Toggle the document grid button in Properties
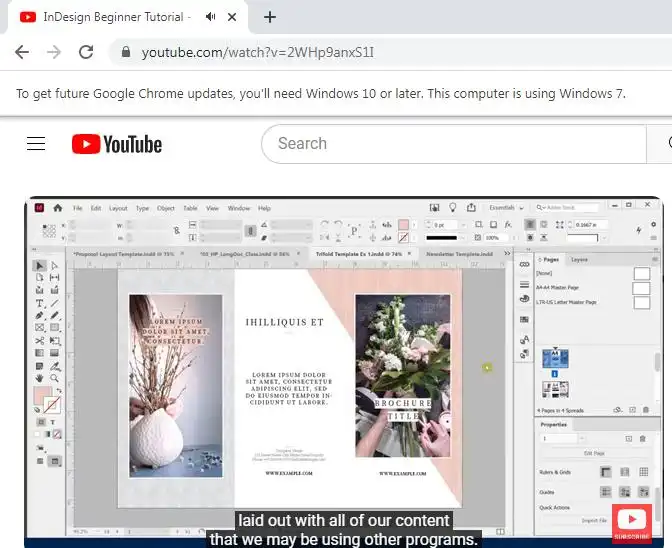Image resolution: width=672 pixels, height=548 pixels. pos(644,472)
